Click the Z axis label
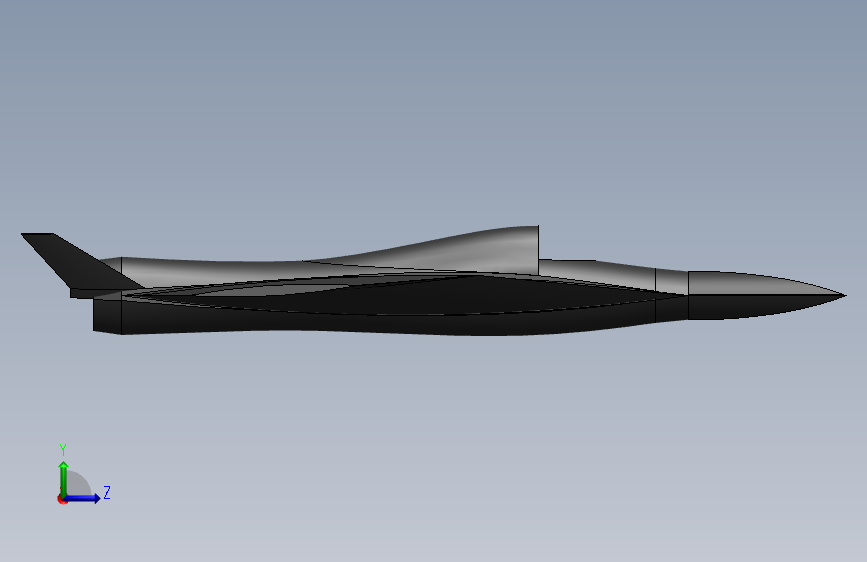The height and width of the screenshot is (562, 867). (x=107, y=492)
